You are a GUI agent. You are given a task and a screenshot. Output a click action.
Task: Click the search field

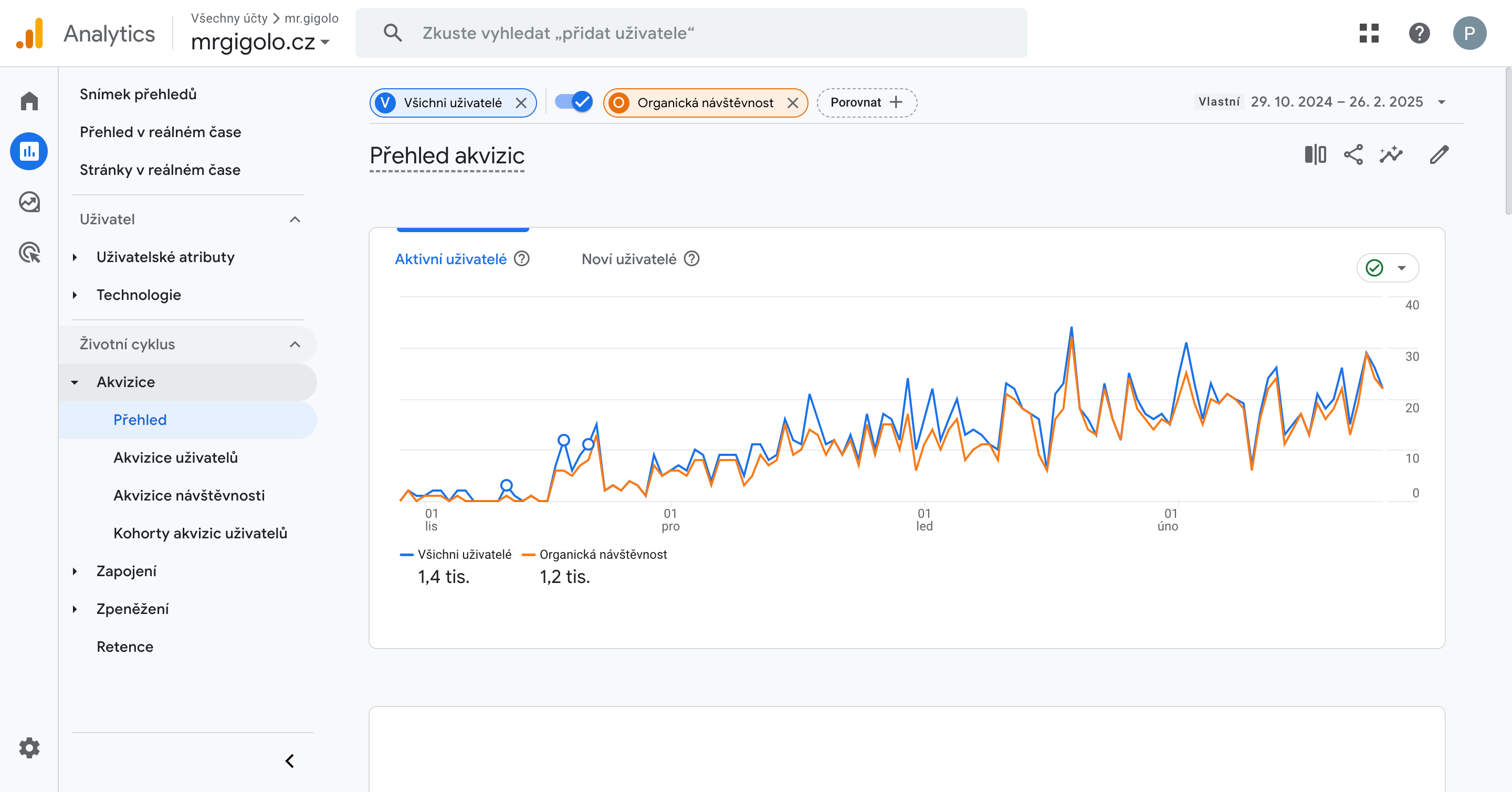[x=690, y=33]
